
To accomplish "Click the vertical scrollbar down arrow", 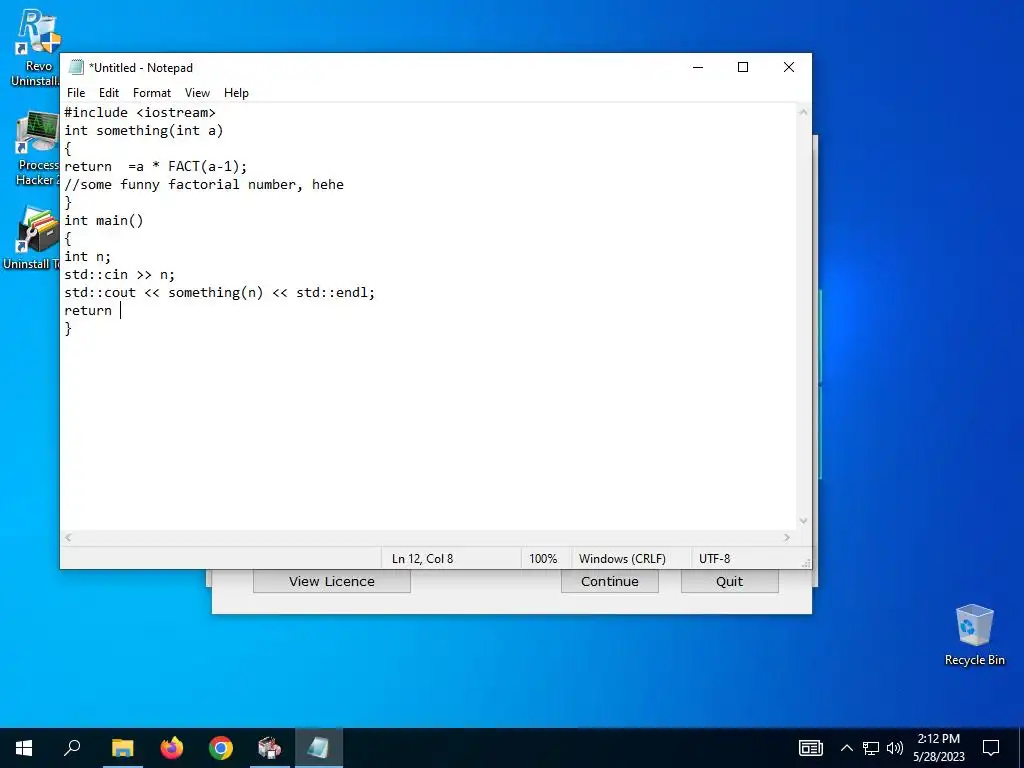I will pyautogui.click(x=803, y=521).
